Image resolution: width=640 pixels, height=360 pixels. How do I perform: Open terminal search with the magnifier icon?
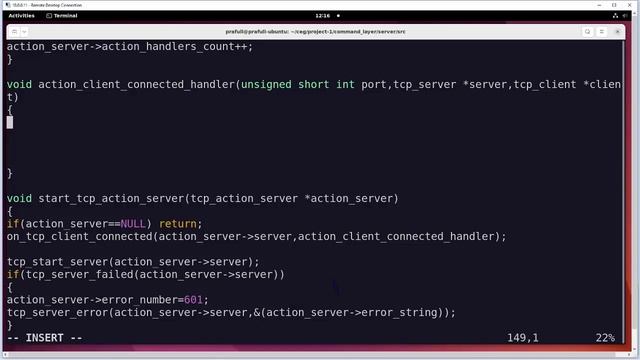tap(587, 31)
